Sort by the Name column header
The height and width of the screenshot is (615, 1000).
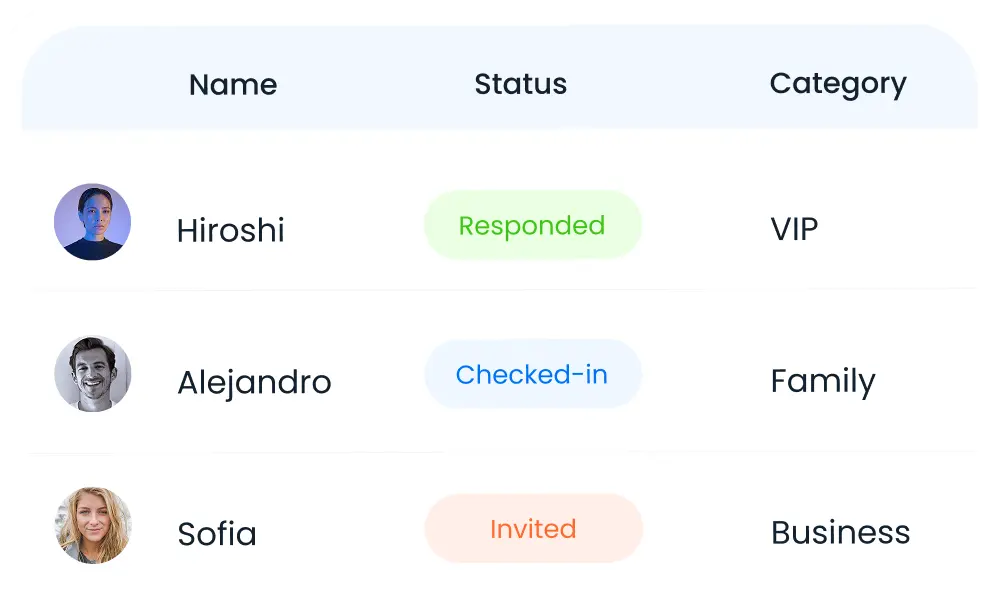(233, 85)
